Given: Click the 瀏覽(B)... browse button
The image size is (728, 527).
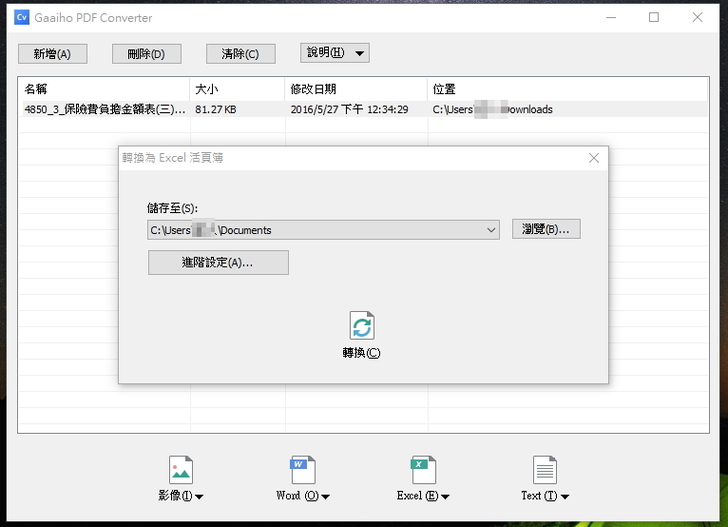Looking at the screenshot, I should 546,229.
